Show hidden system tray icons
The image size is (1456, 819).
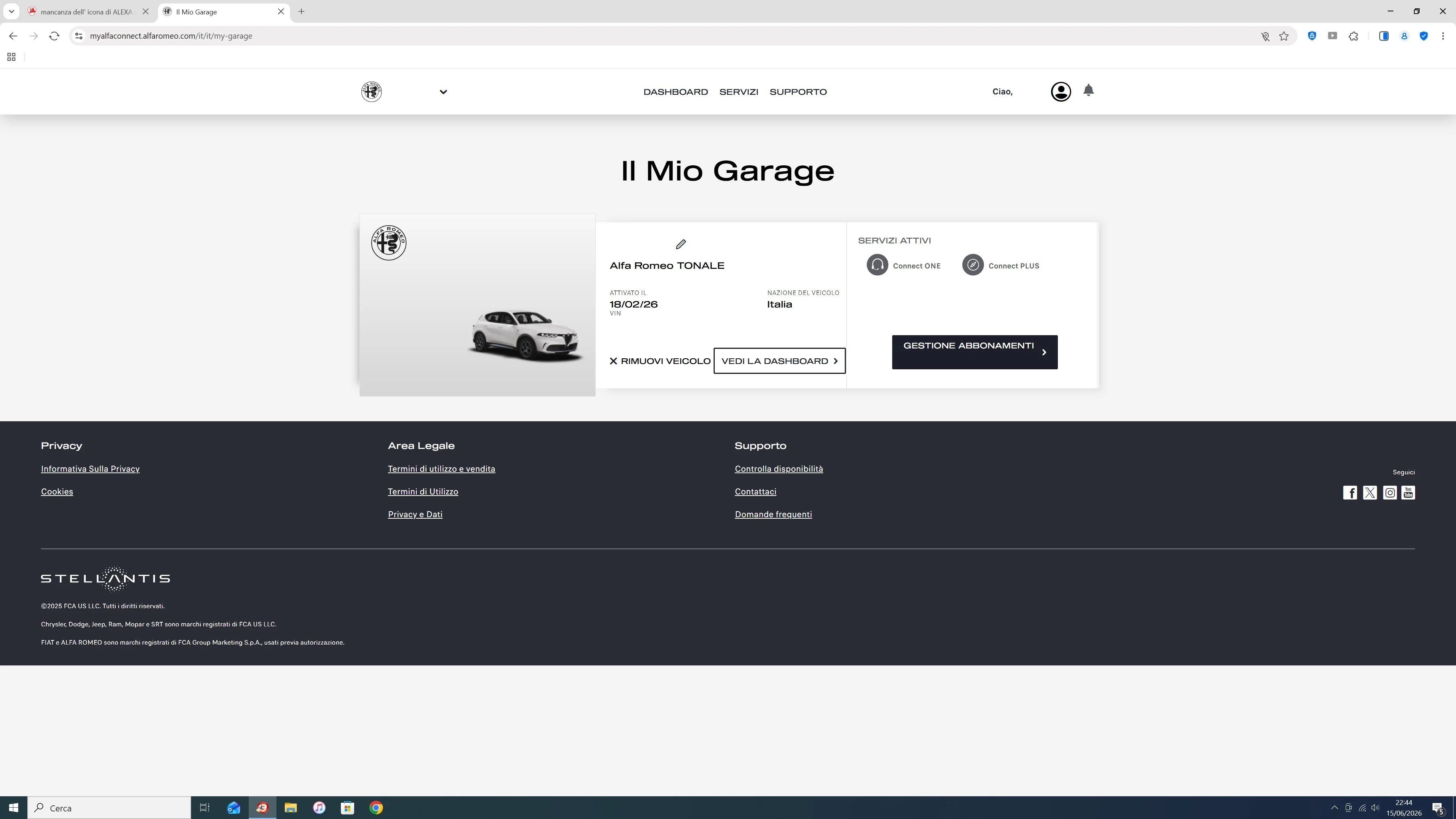click(x=1335, y=808)
